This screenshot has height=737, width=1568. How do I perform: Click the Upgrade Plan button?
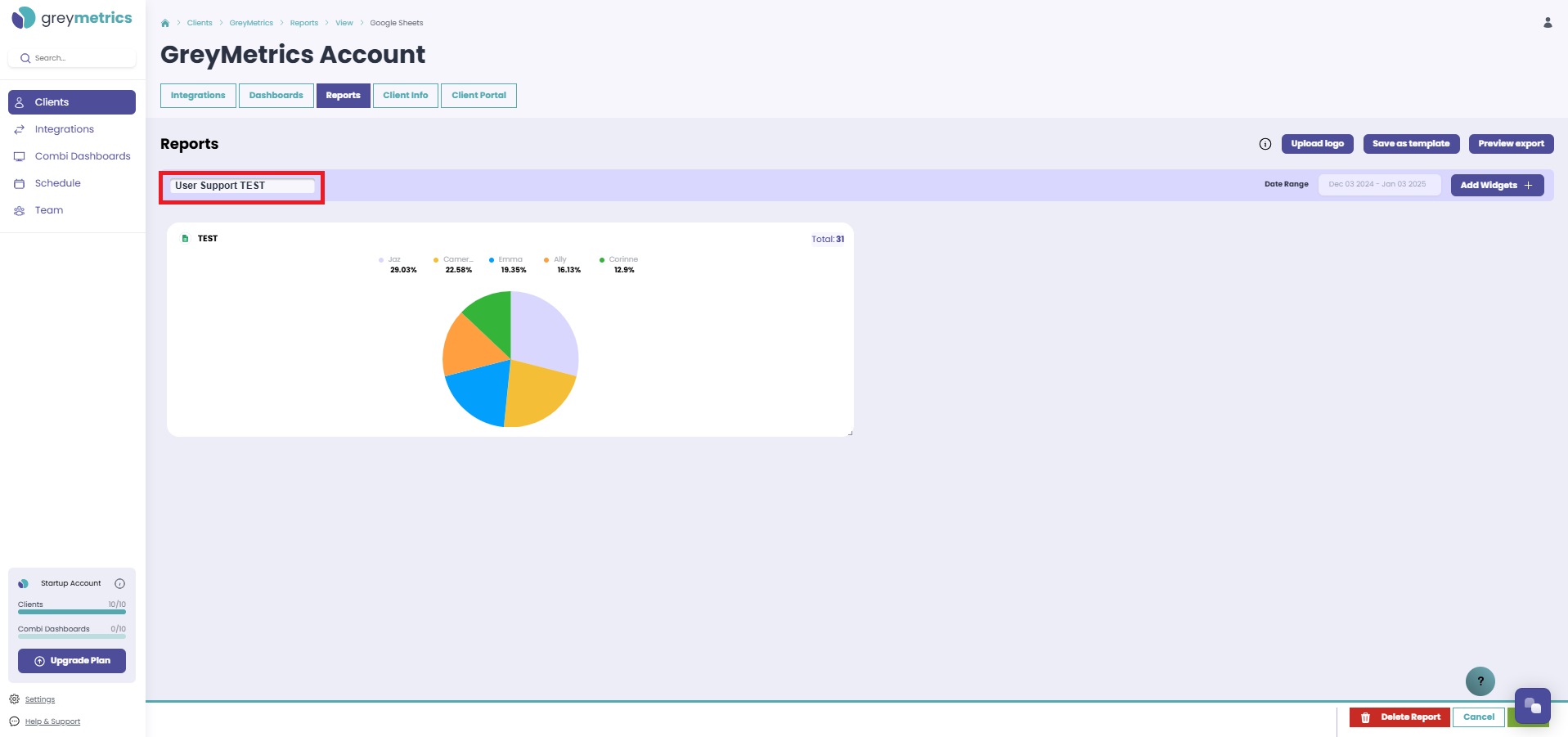(72, 661)
